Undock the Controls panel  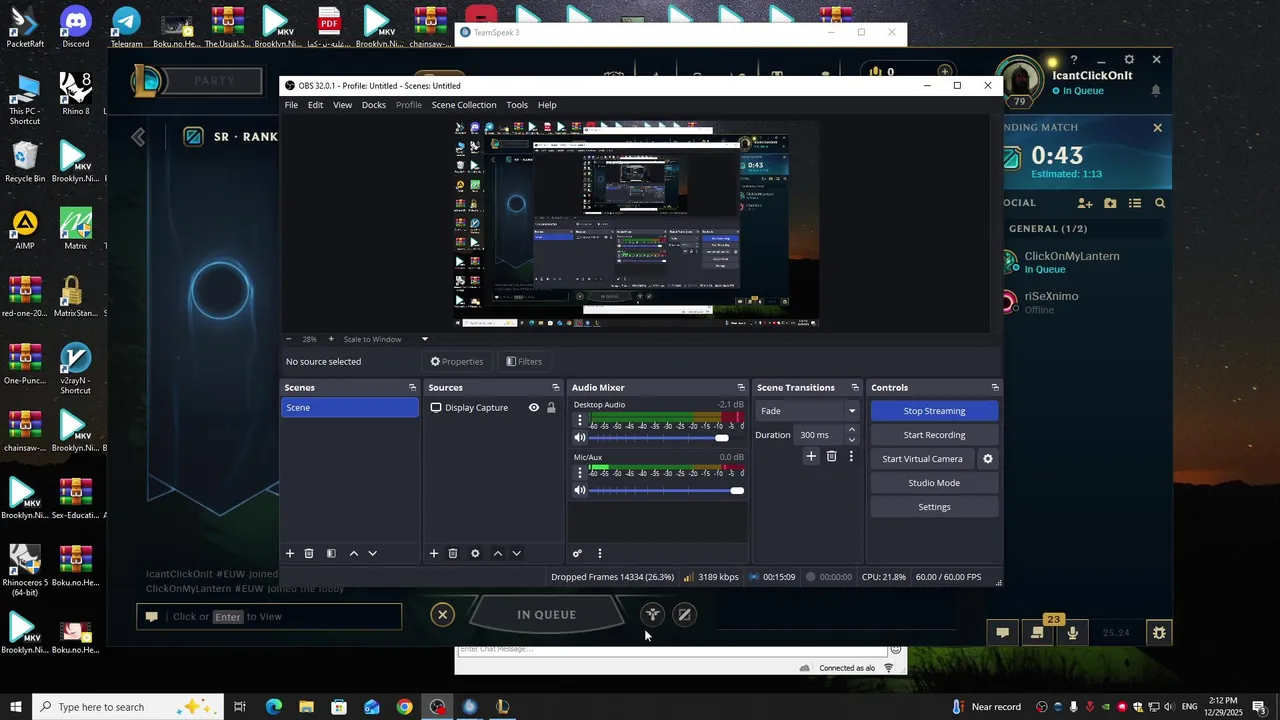995,387
